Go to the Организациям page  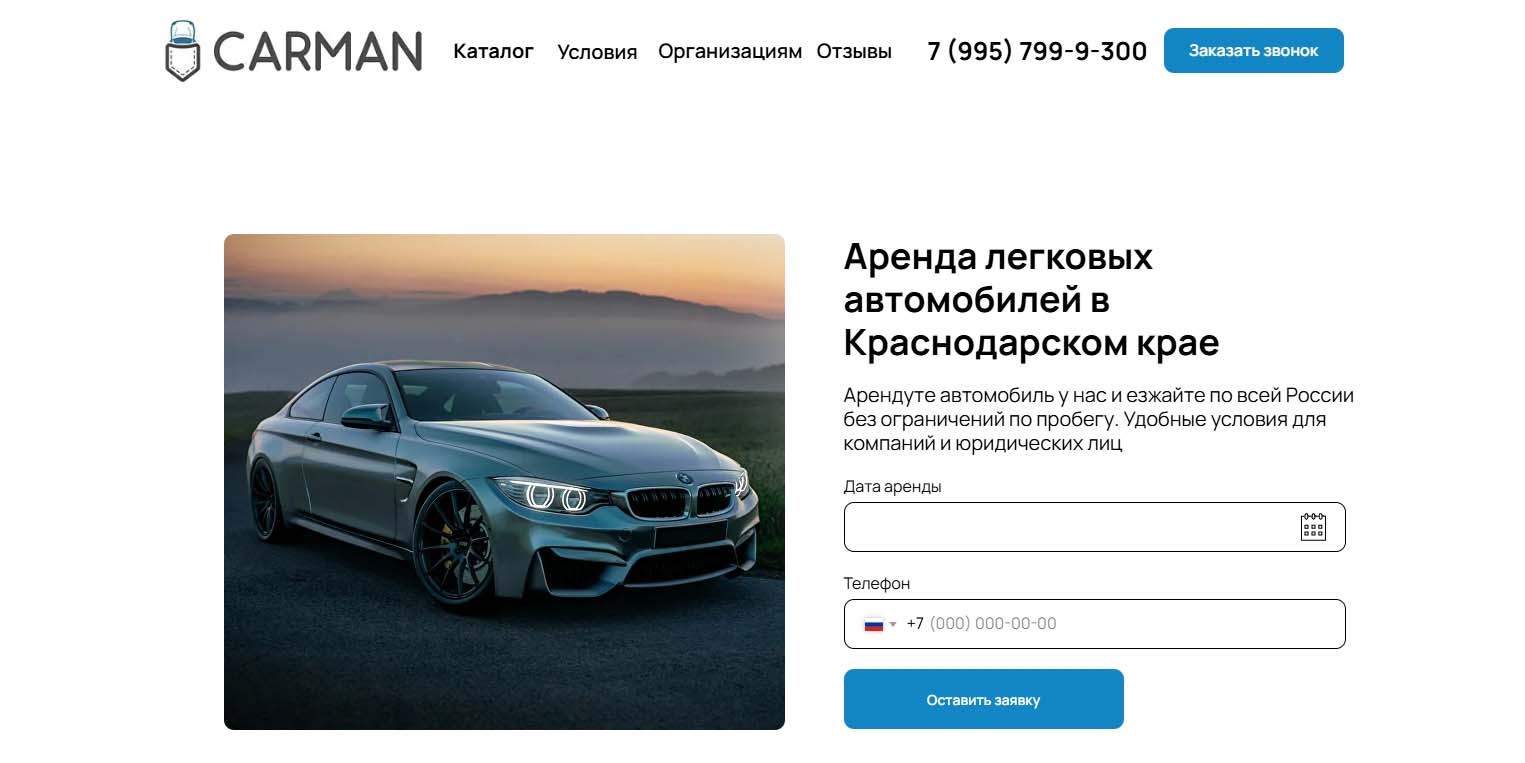tap(730, 52)
